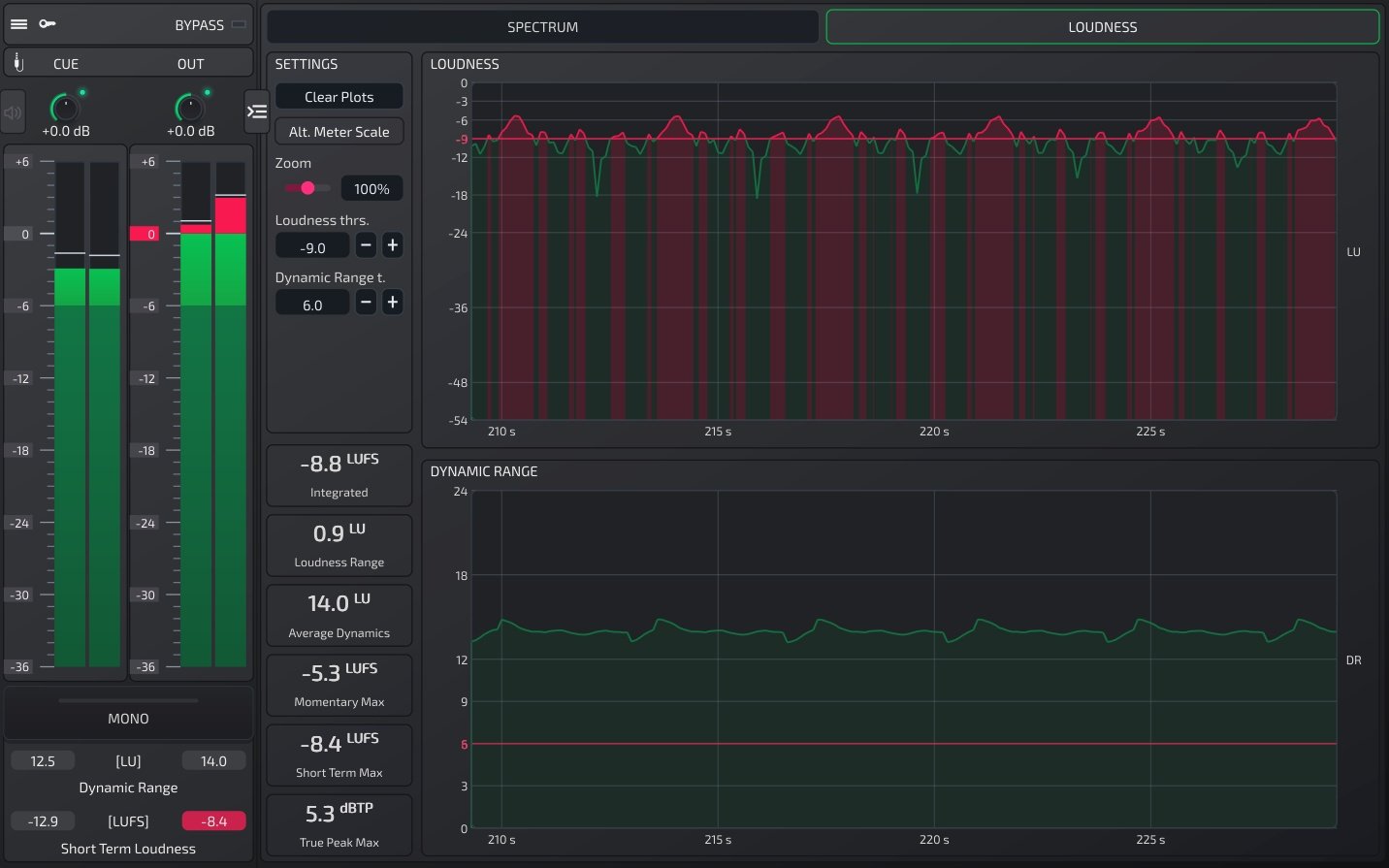Image resolution: width=1389 pixels, height=868 pixels.
Task: Click the CUE gain knob
Action: tap(64, 107)
